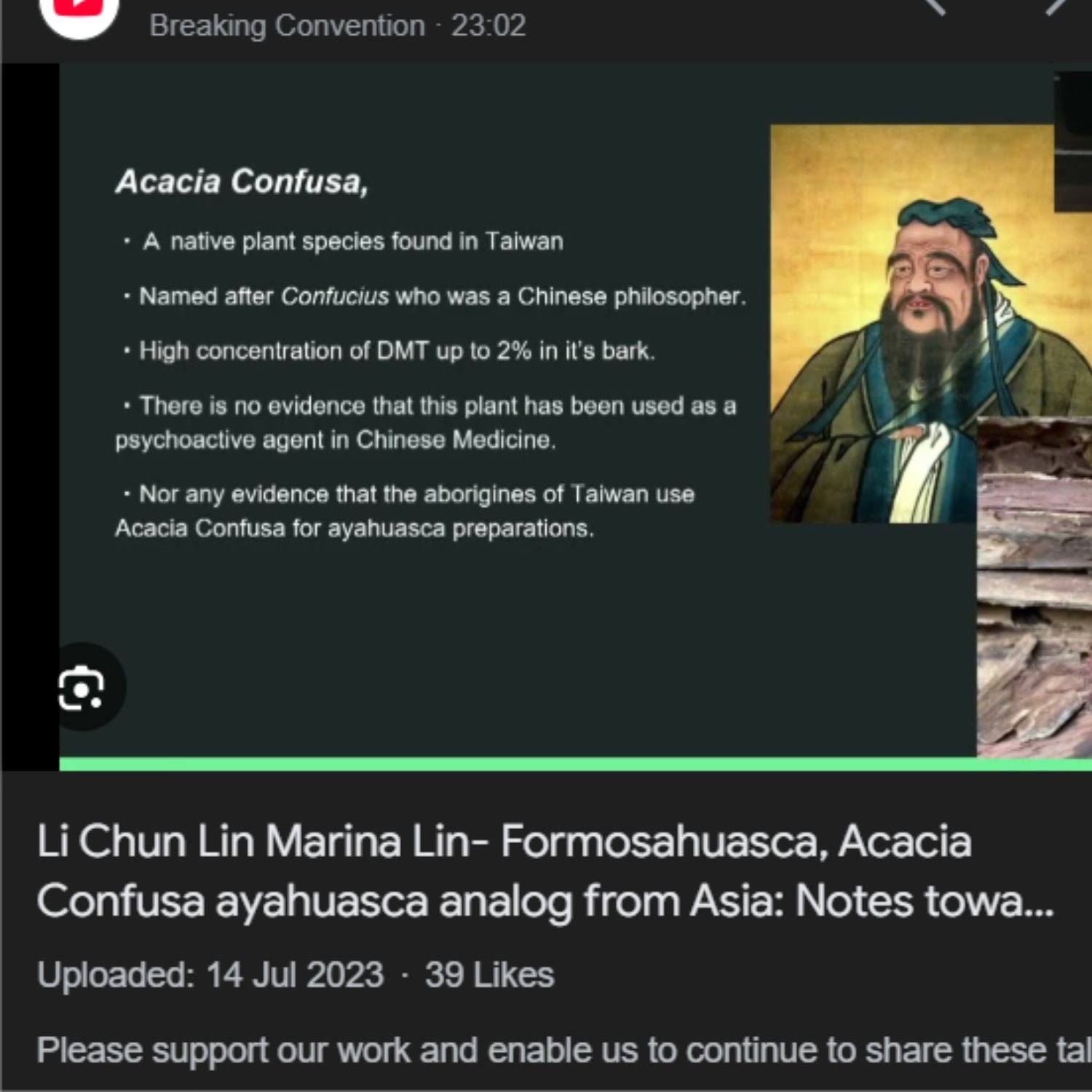Click the Acacia Confusa slide heading
The width and height of the screenshot is (1092, 1092).
tap(242, 181)
